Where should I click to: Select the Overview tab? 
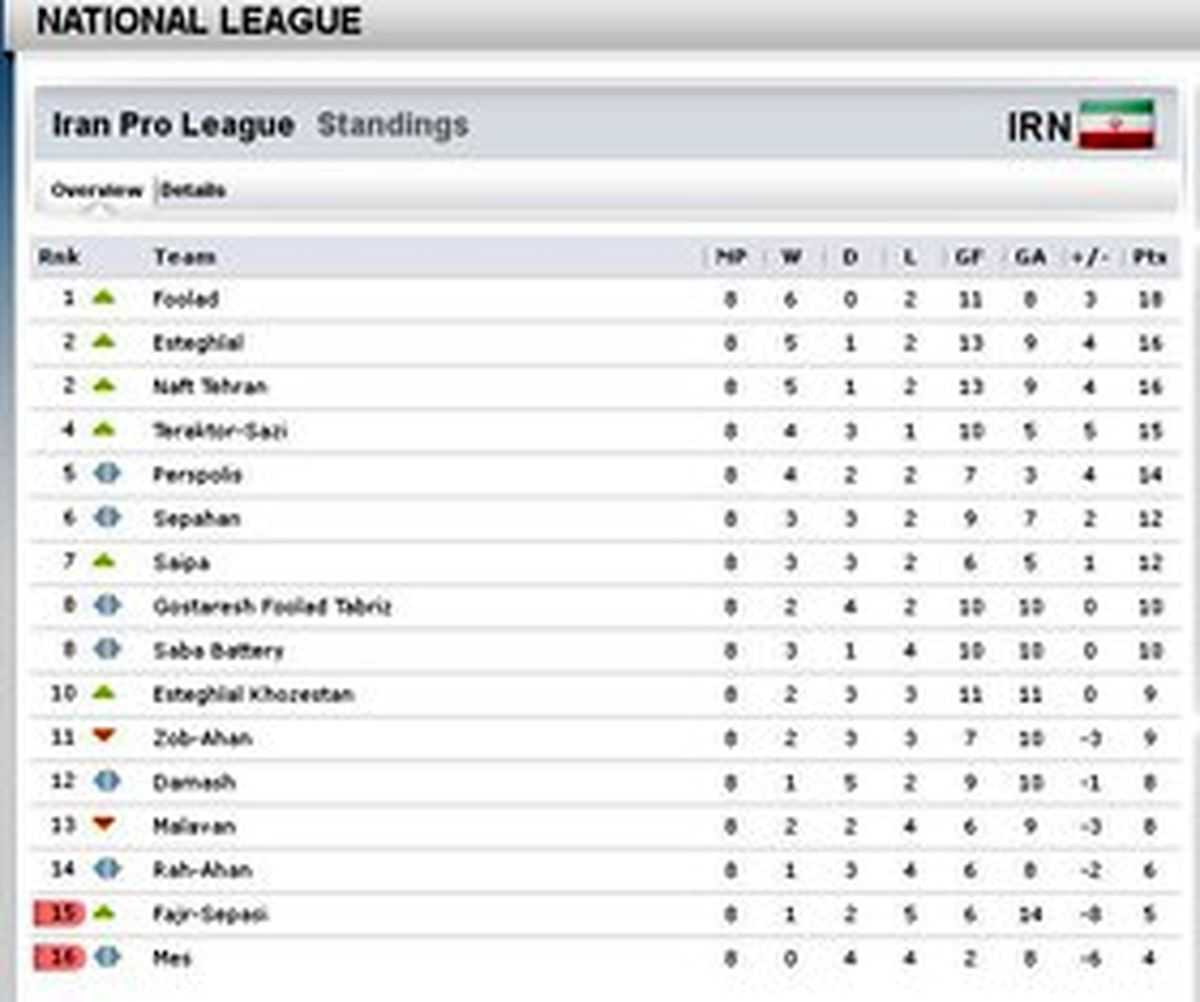(x=97, y=190)
